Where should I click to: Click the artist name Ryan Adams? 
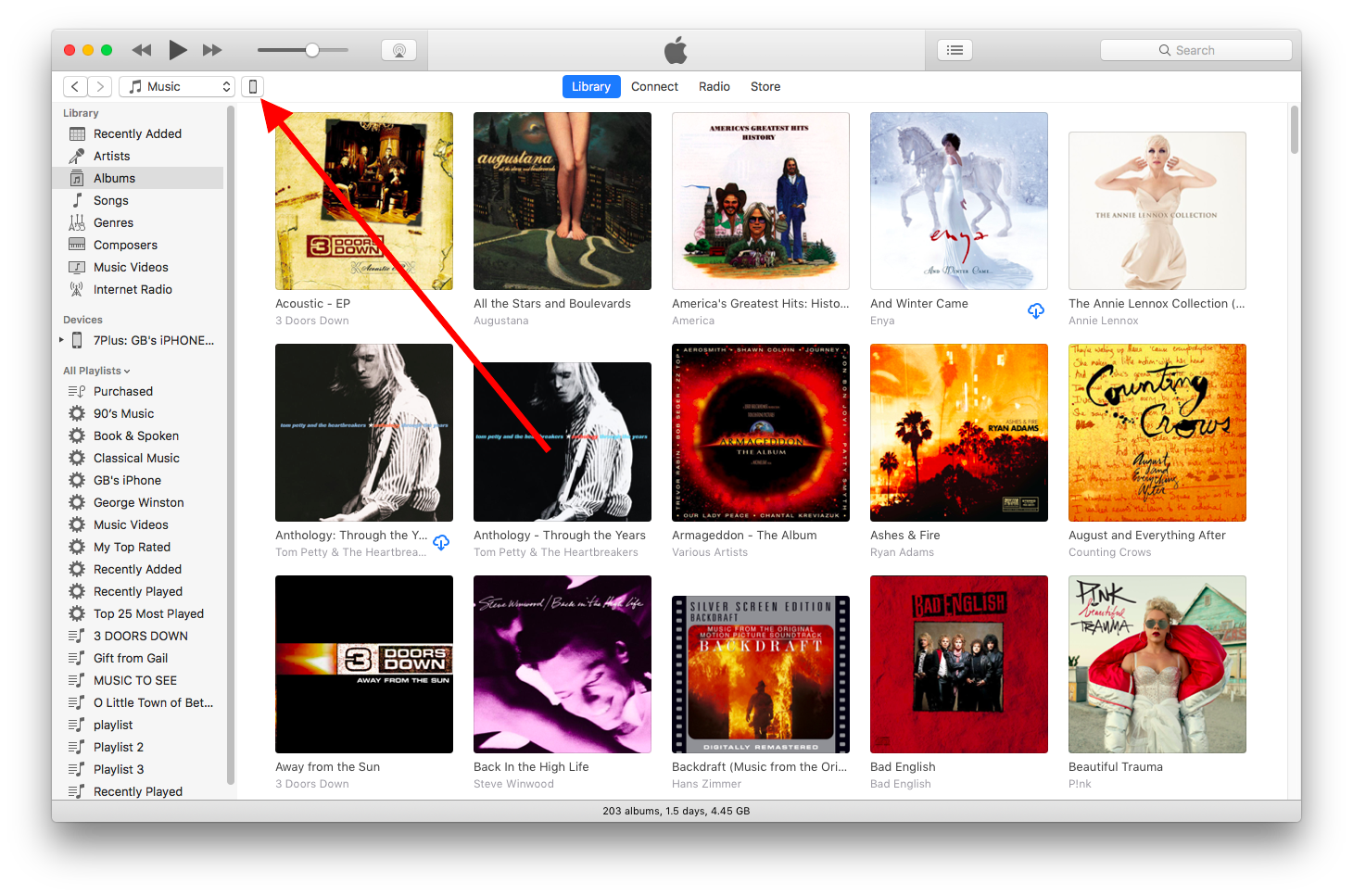(x=902, y=552)
